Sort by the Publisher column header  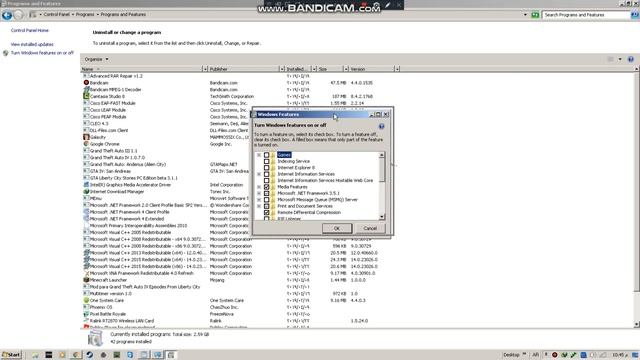click(x=244, y=69)
